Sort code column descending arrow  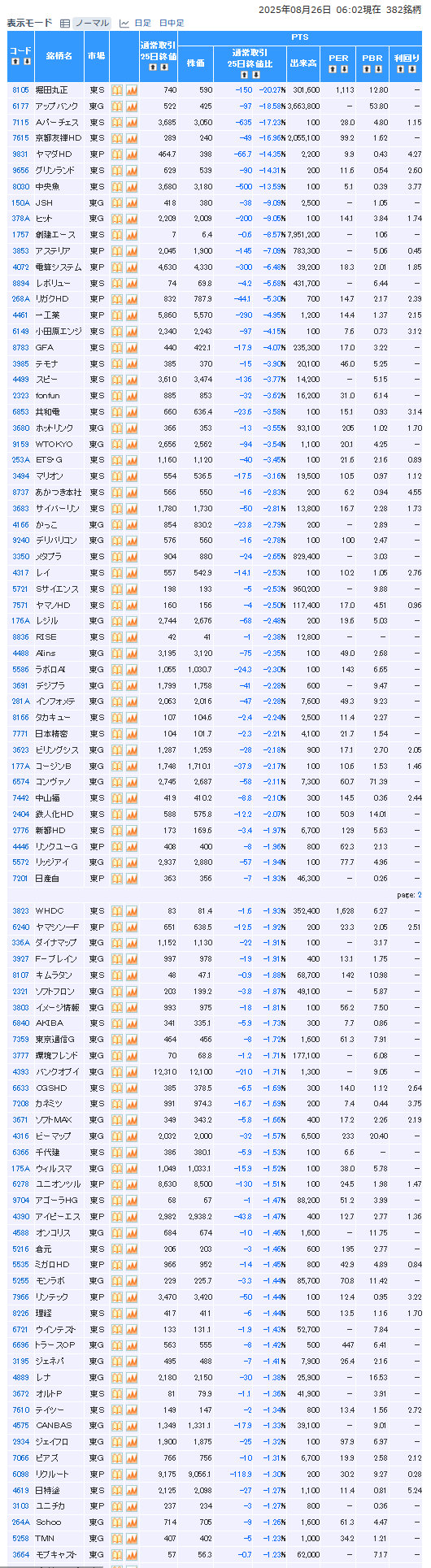(27, 61)
